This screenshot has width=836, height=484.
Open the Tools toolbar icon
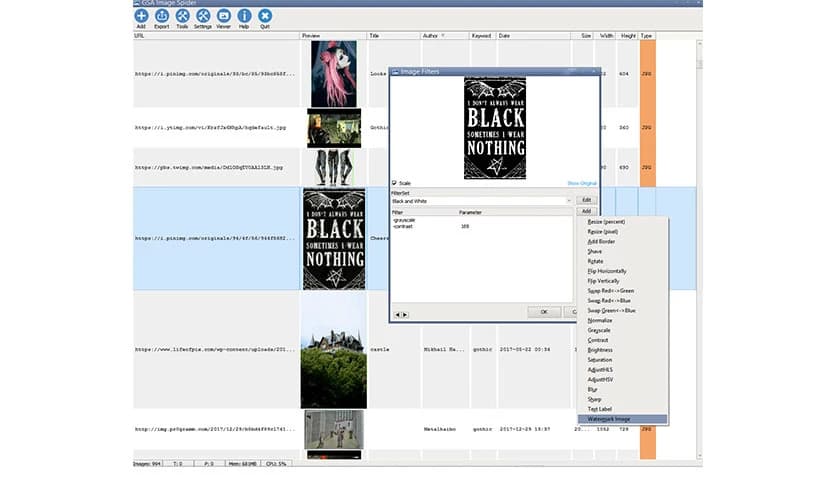tap(182, 17)
